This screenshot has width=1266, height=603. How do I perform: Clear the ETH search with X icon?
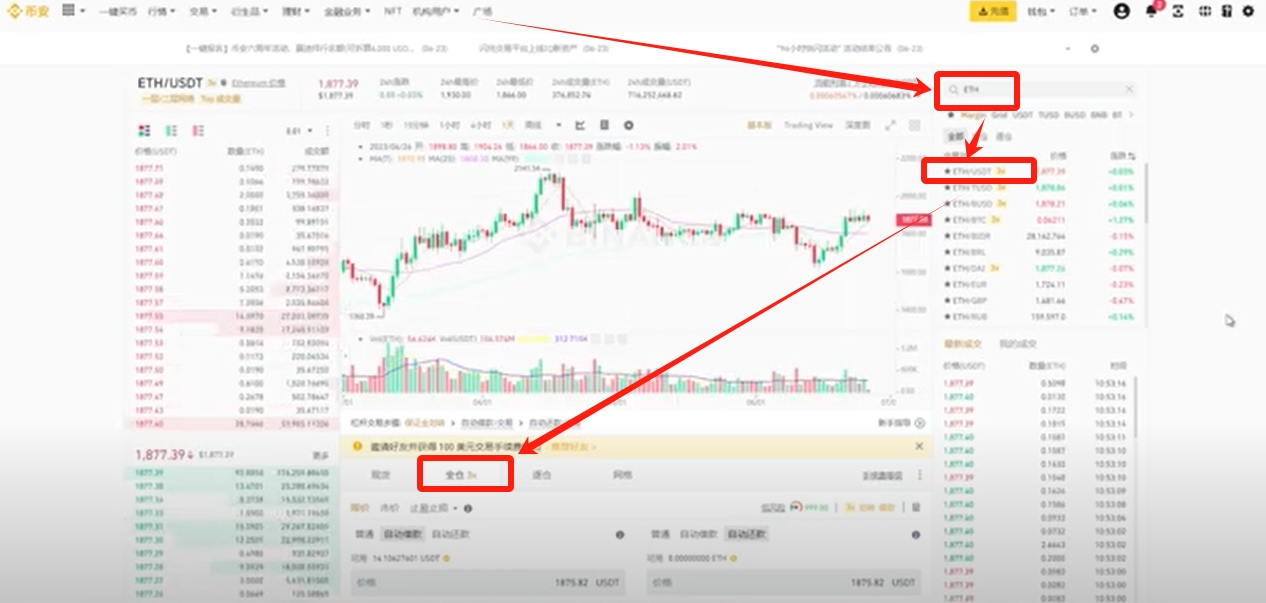pyautogui.click(x=1130, y=90)
